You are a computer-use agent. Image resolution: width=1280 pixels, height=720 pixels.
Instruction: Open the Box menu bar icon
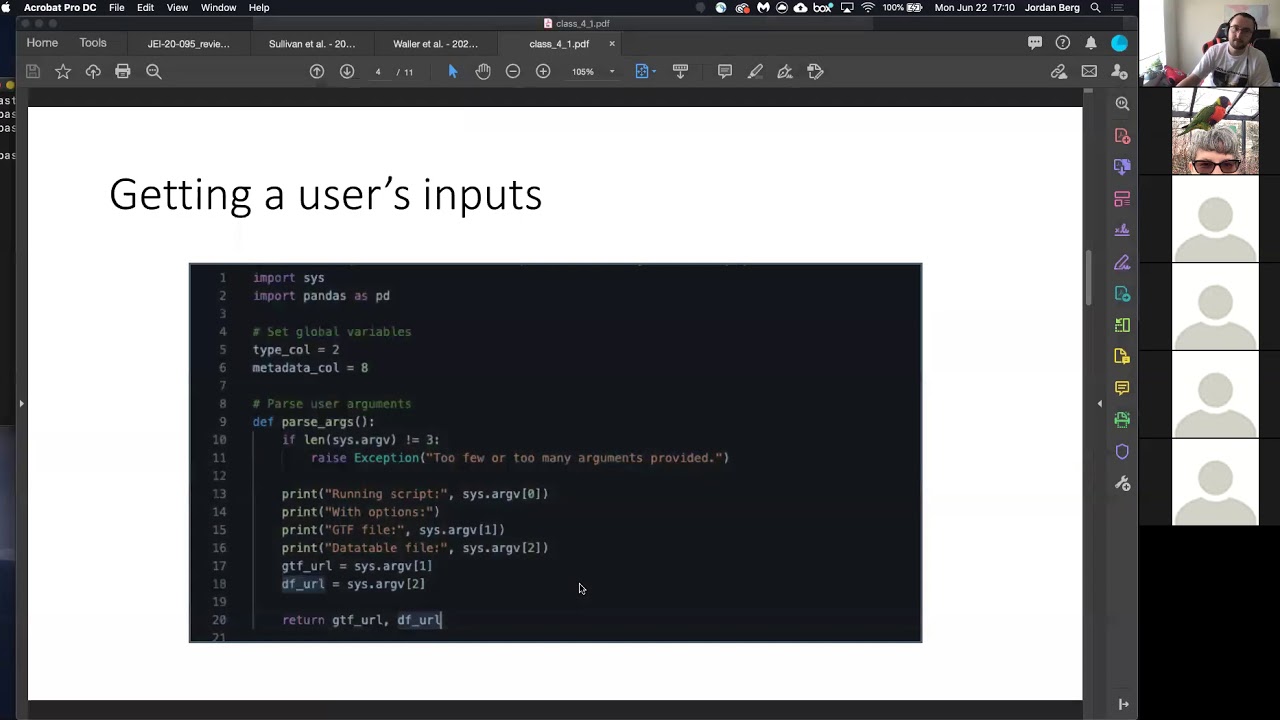[823, 7]
